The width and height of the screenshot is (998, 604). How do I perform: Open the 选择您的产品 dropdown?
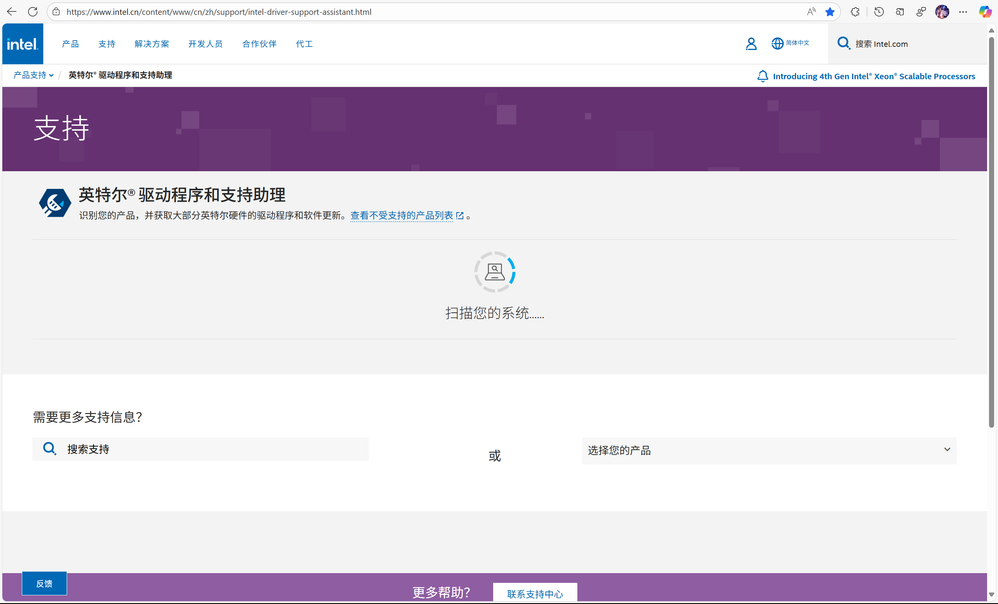click(x=769, y=451)
